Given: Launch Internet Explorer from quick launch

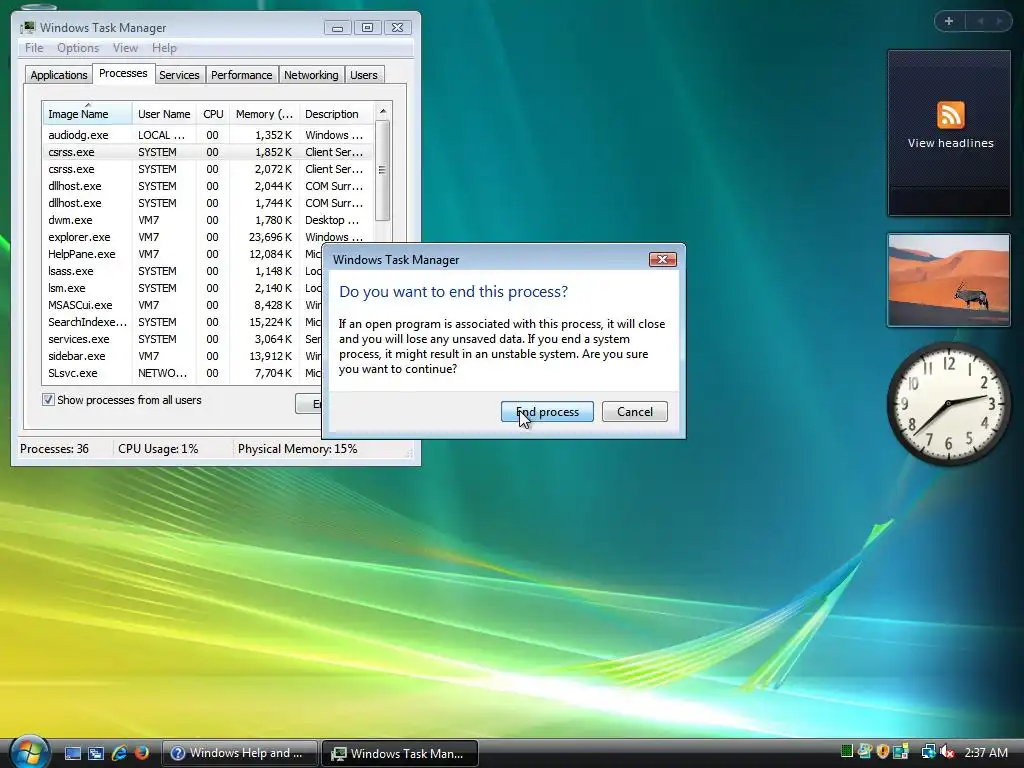Looking at the screenshot, I should tap(119, 753).
